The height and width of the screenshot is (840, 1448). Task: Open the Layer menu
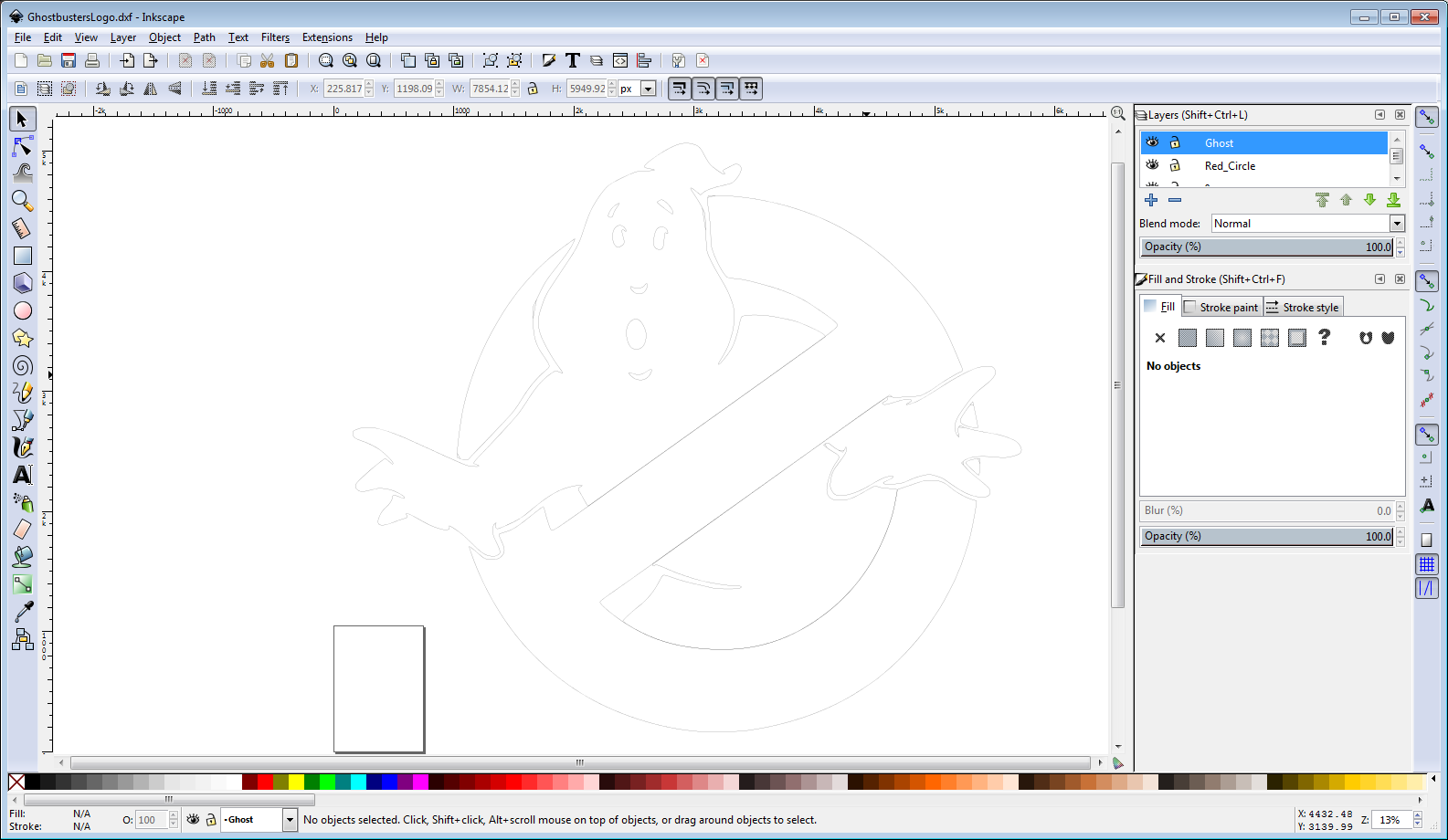click(123, 37)
